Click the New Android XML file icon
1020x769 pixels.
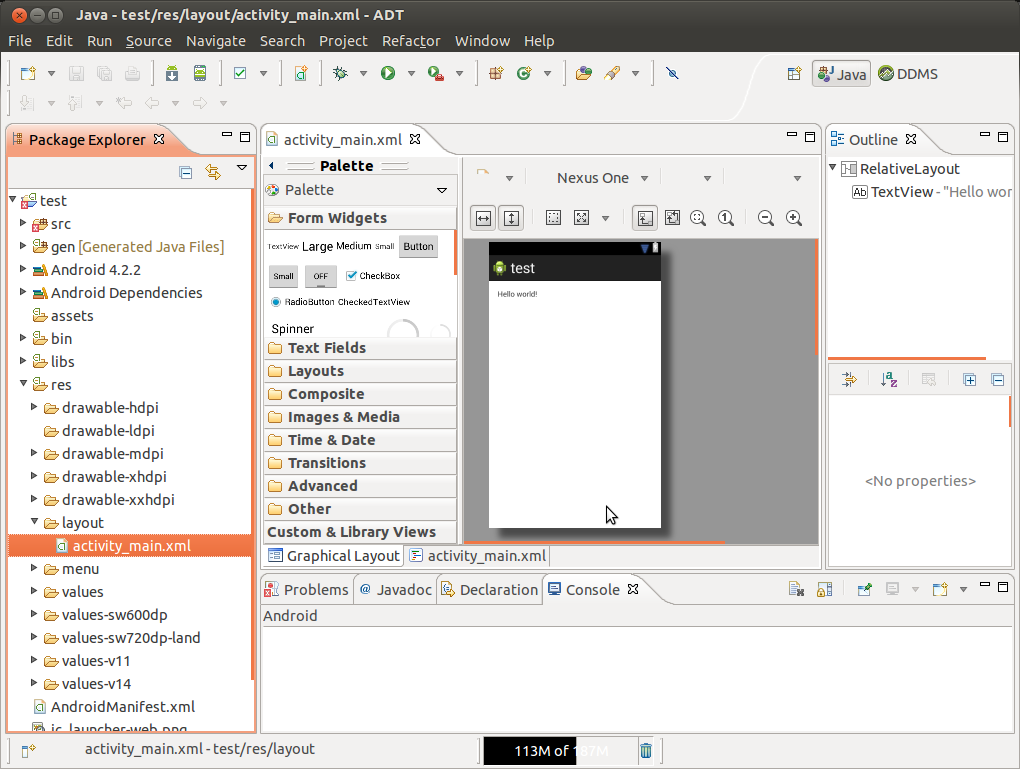pyautogui.click(x=301, y=74)
